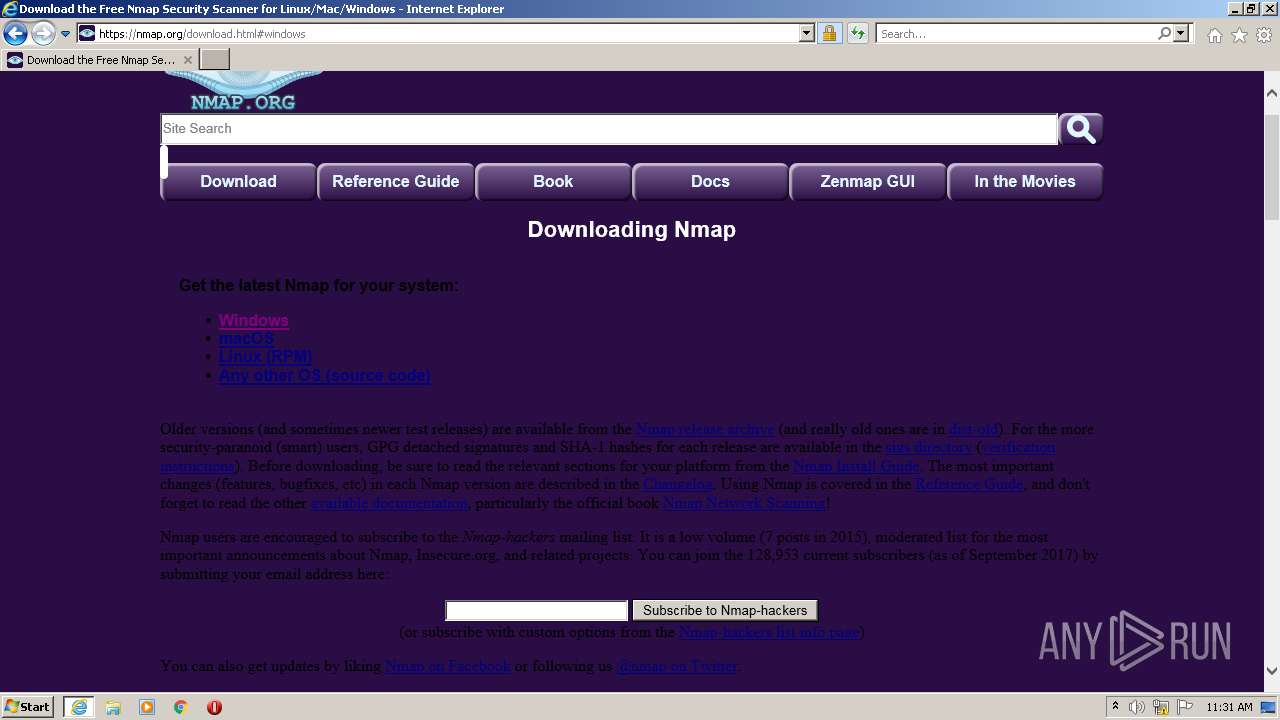
Task: Follow the macOS download link
Action: click(246, 339)
